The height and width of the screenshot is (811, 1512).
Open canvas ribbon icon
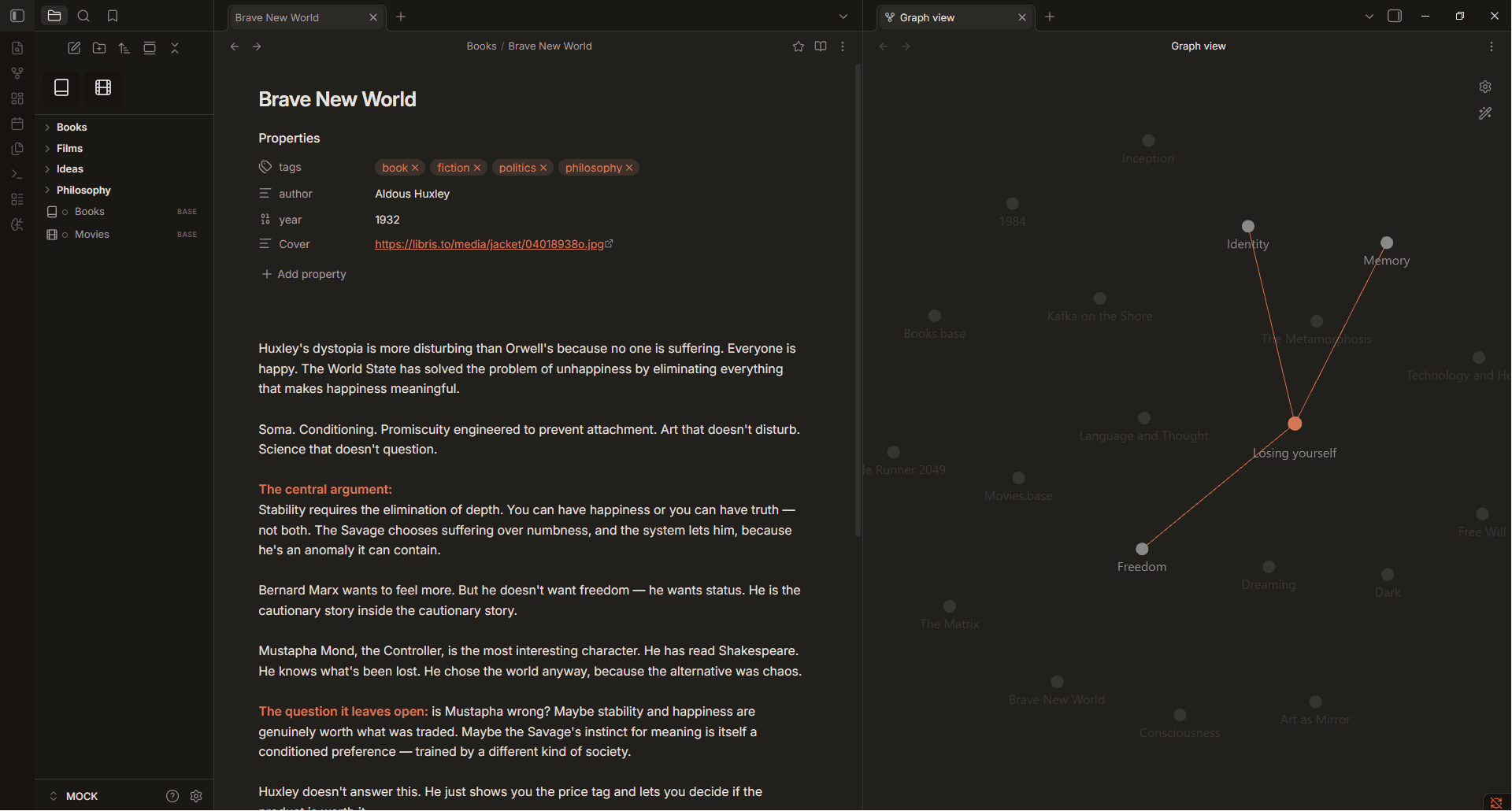point(17,98)
